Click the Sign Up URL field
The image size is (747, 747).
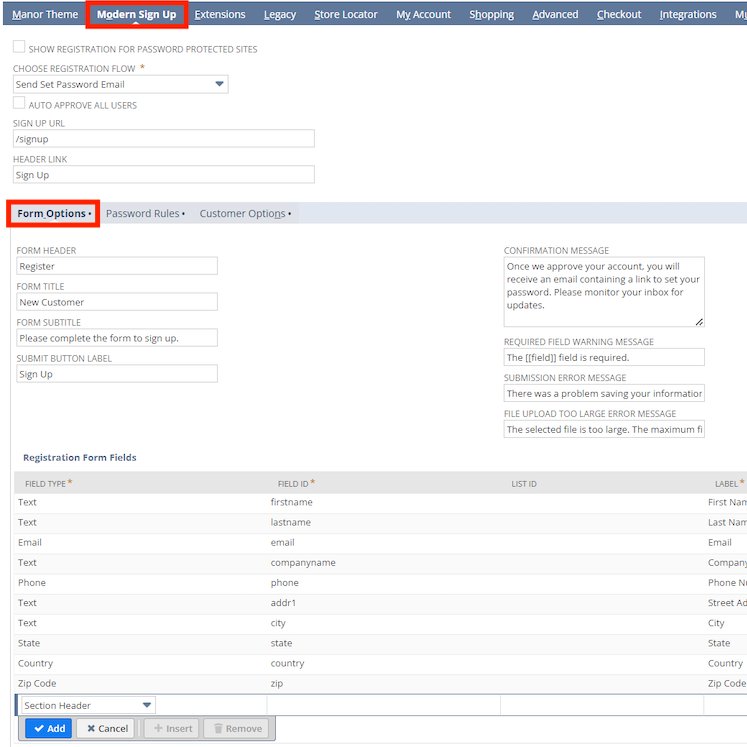[x=163, y=139]
